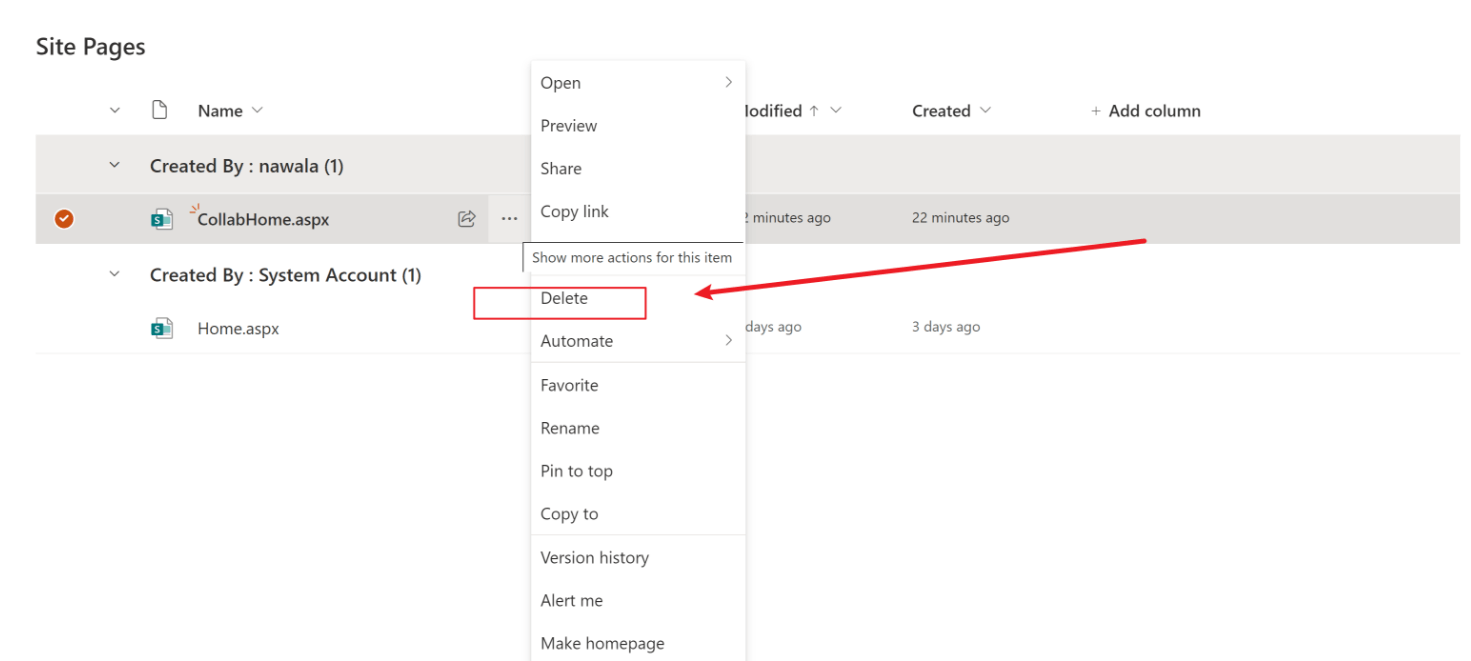Choose Favorite from the context menu
The width and height of the screenshot is (1471, 661).
point(638,385)
